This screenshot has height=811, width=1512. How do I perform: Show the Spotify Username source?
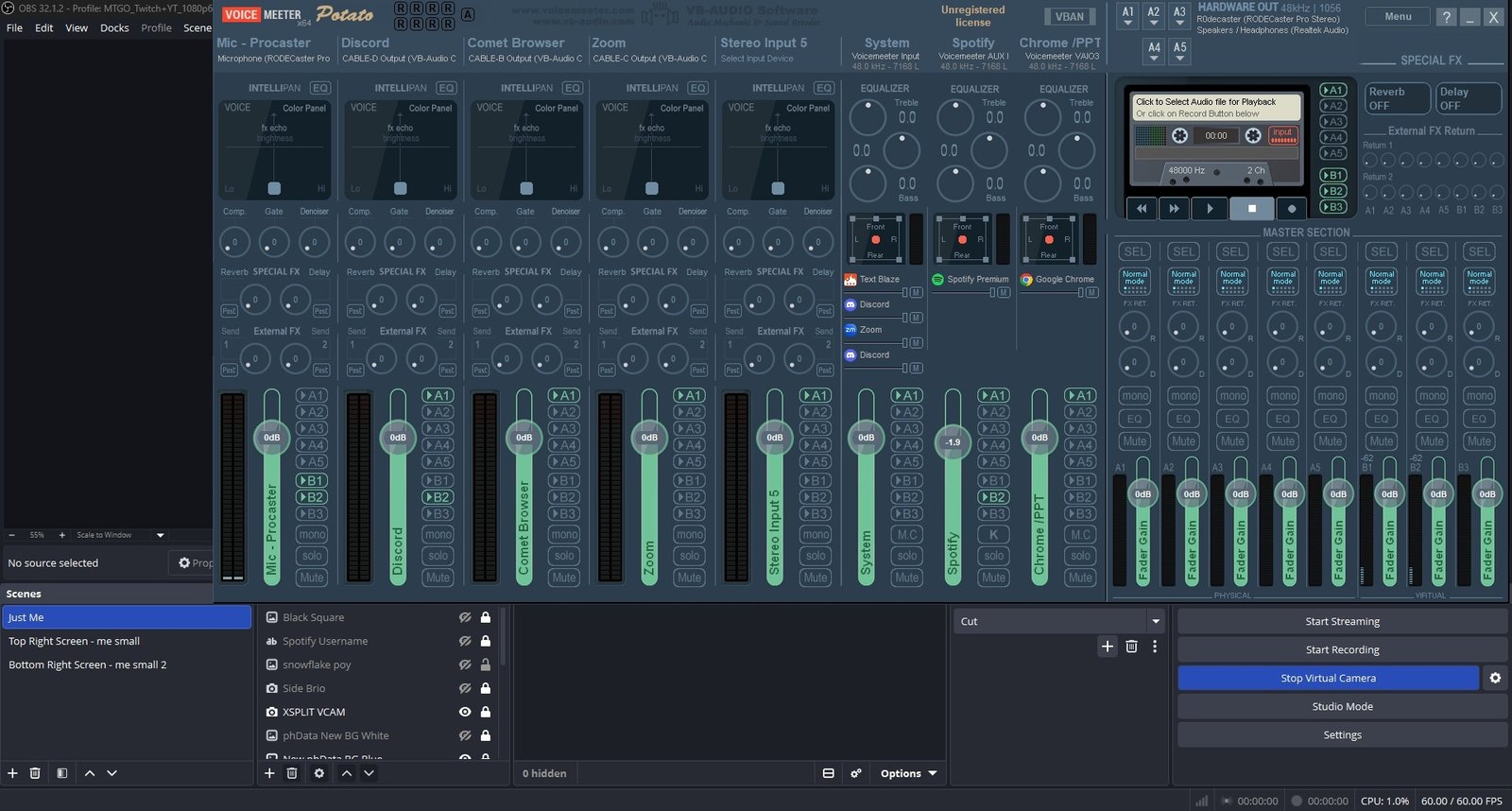click(465, 641)
